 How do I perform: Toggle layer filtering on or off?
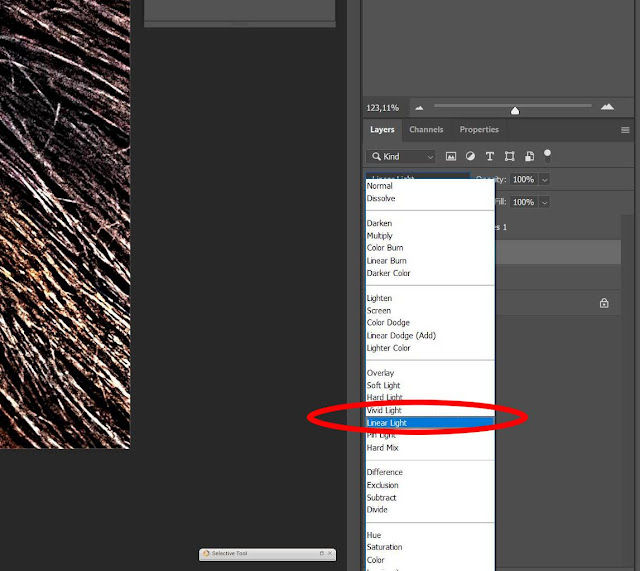point(547,156)
